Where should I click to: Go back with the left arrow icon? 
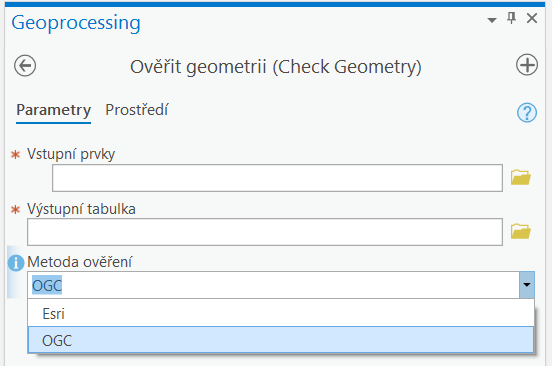tap(25, 65)
